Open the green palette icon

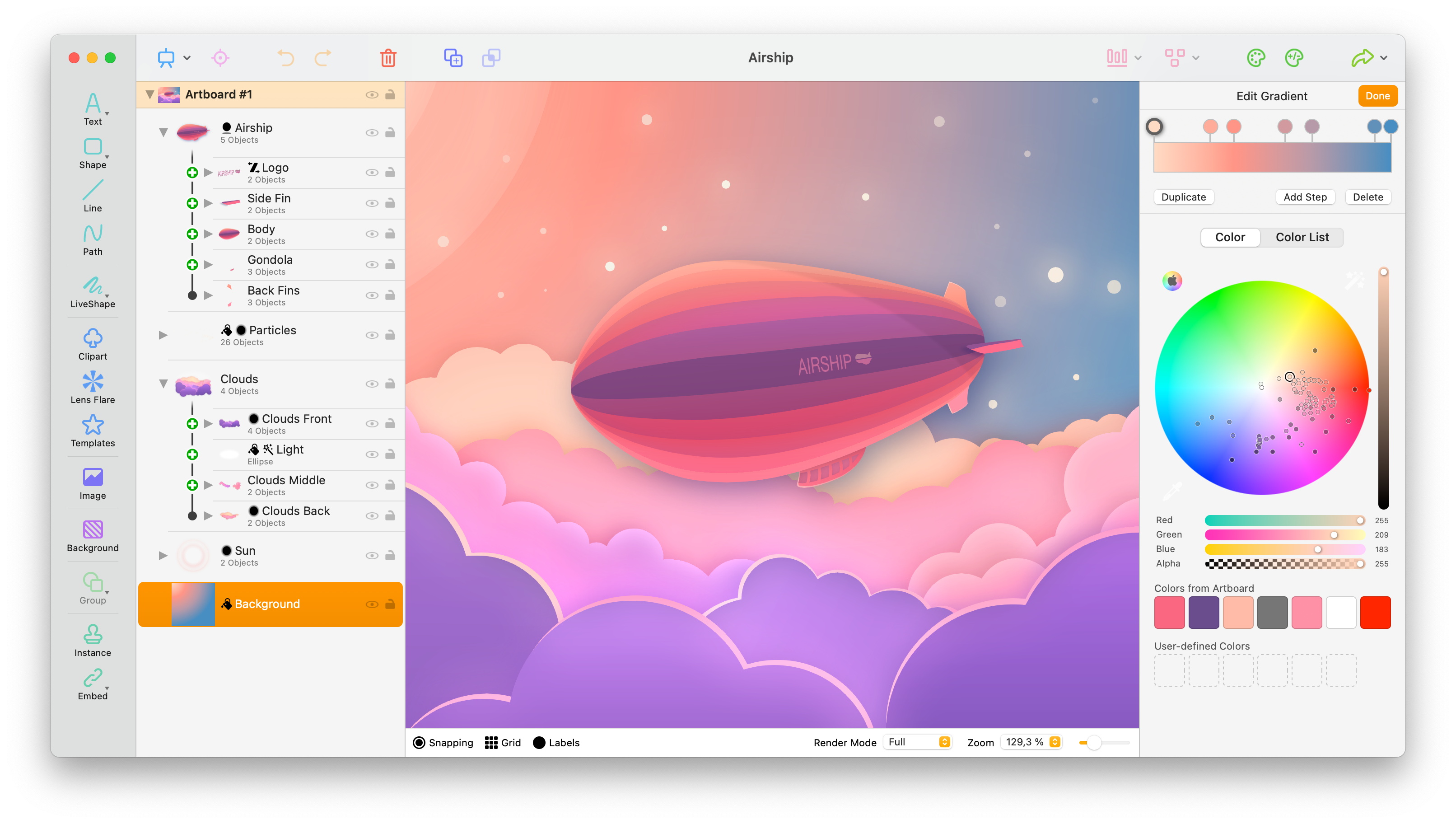coord(1256,58)
